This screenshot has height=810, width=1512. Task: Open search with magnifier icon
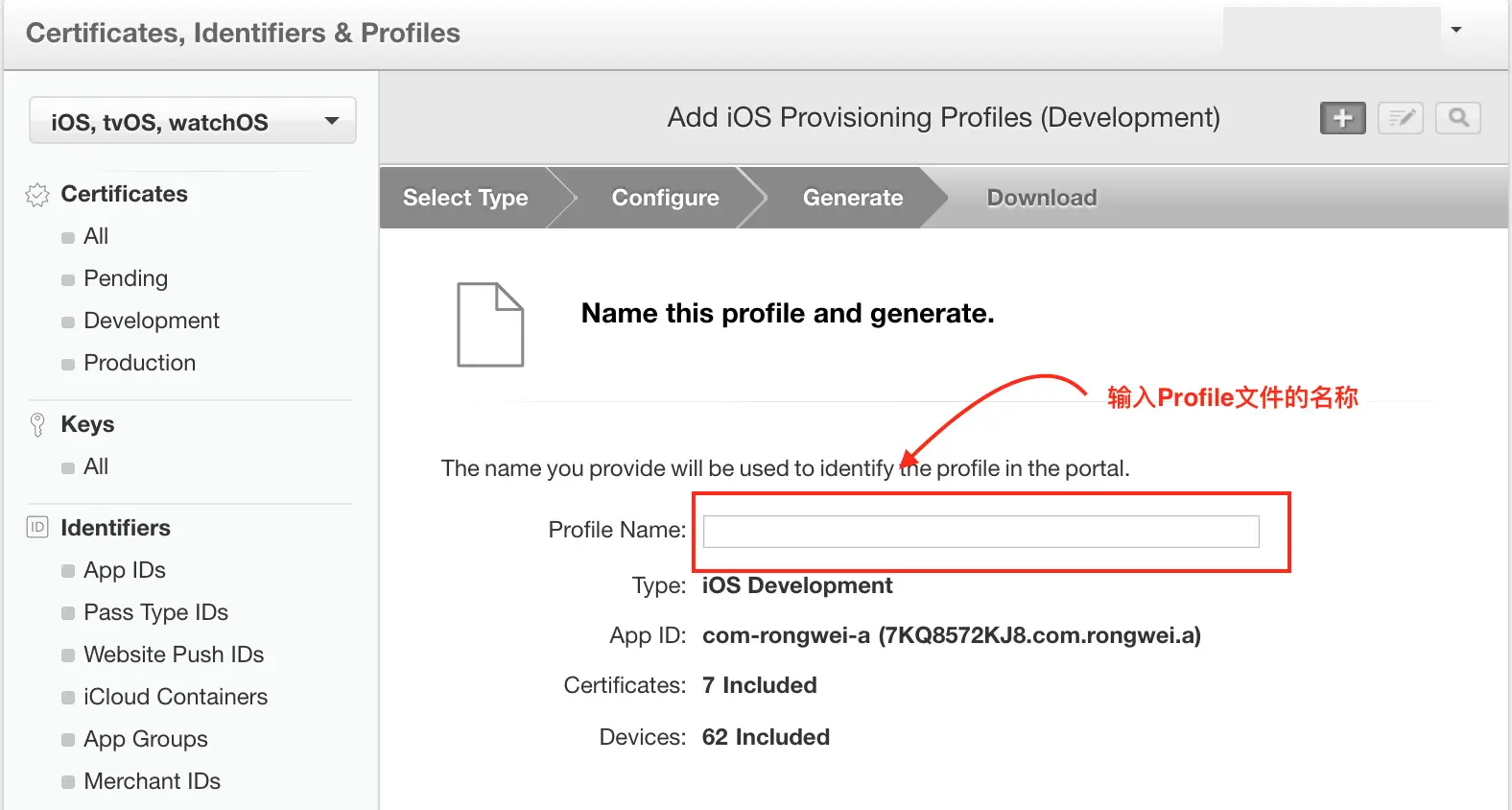pyautogui.click(x=1457, y=118)
